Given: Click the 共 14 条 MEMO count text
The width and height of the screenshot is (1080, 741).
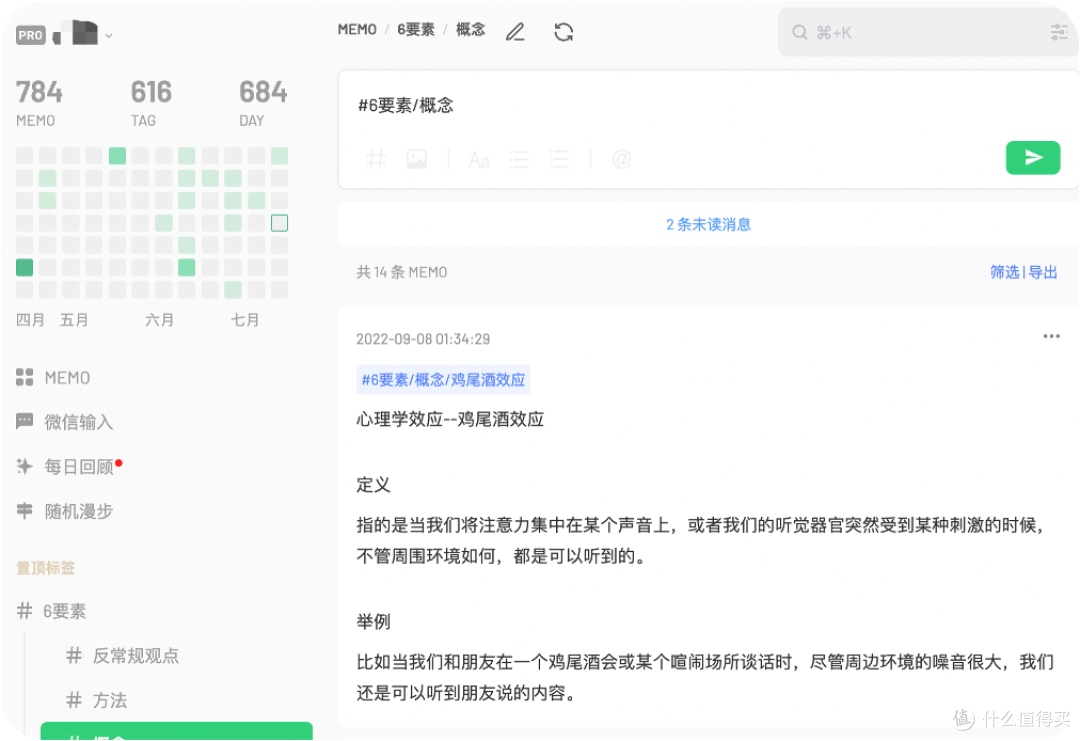Looking at the screenshot, I should [402, 272].
